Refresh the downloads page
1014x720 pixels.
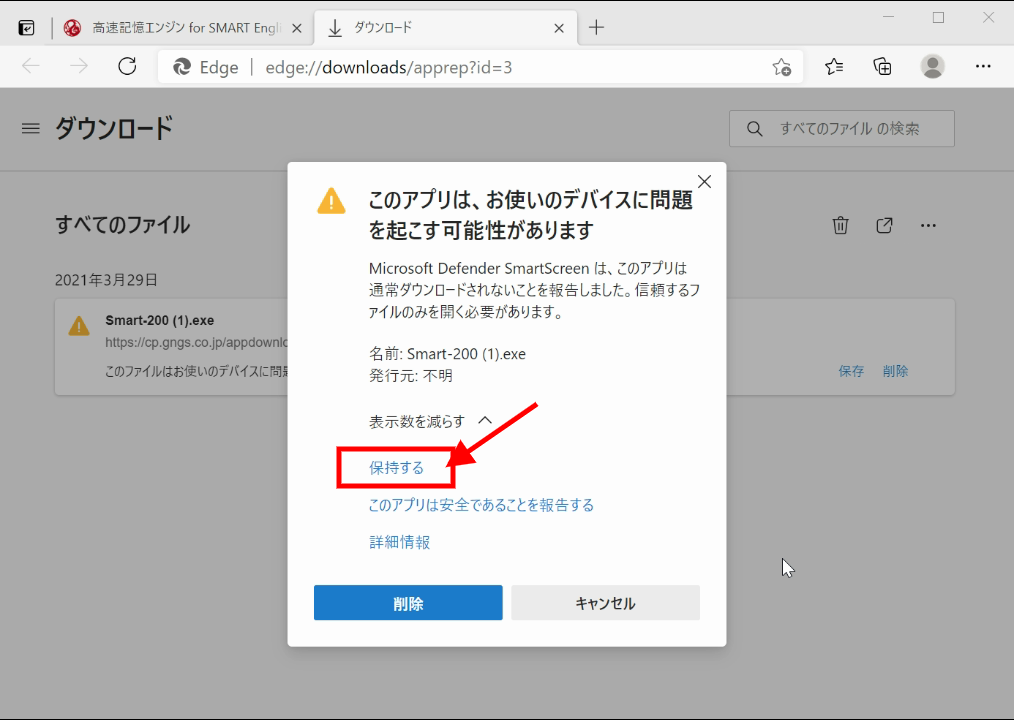click(127, 67)
